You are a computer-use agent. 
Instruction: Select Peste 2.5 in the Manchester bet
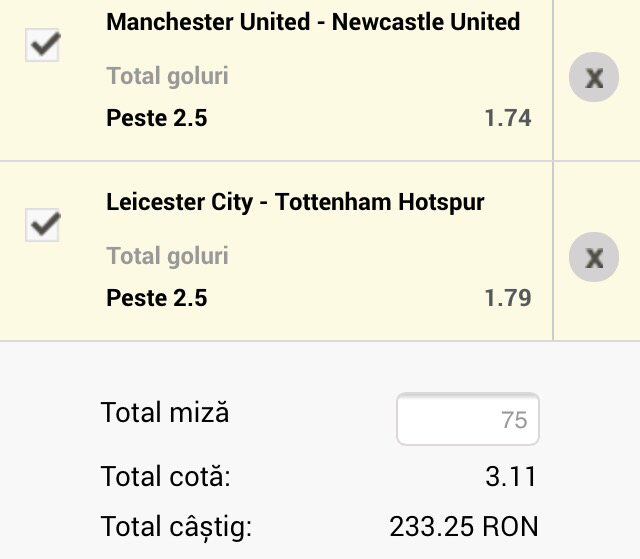[156, 118]
